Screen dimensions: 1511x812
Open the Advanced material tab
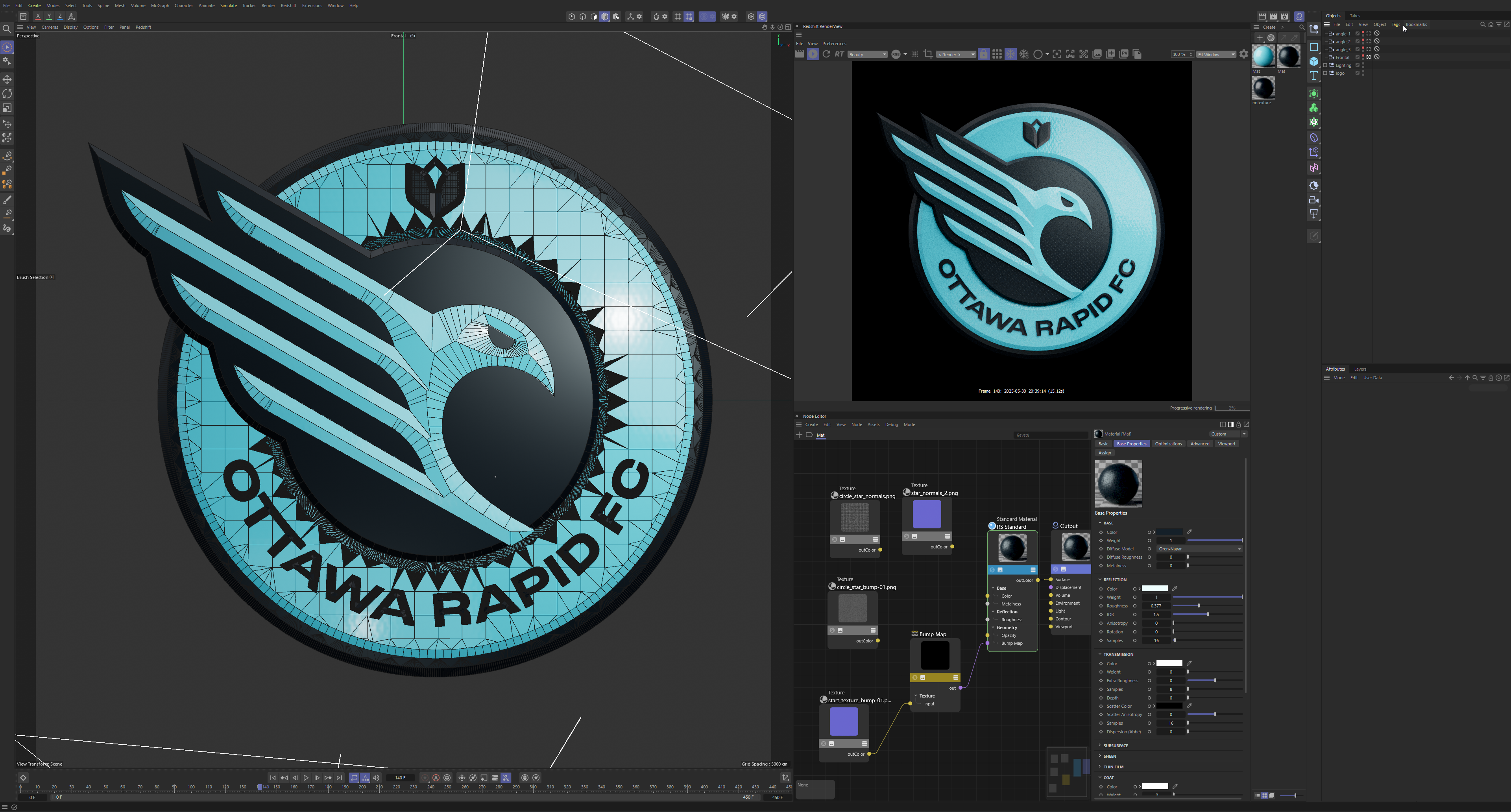(1199, 444)
